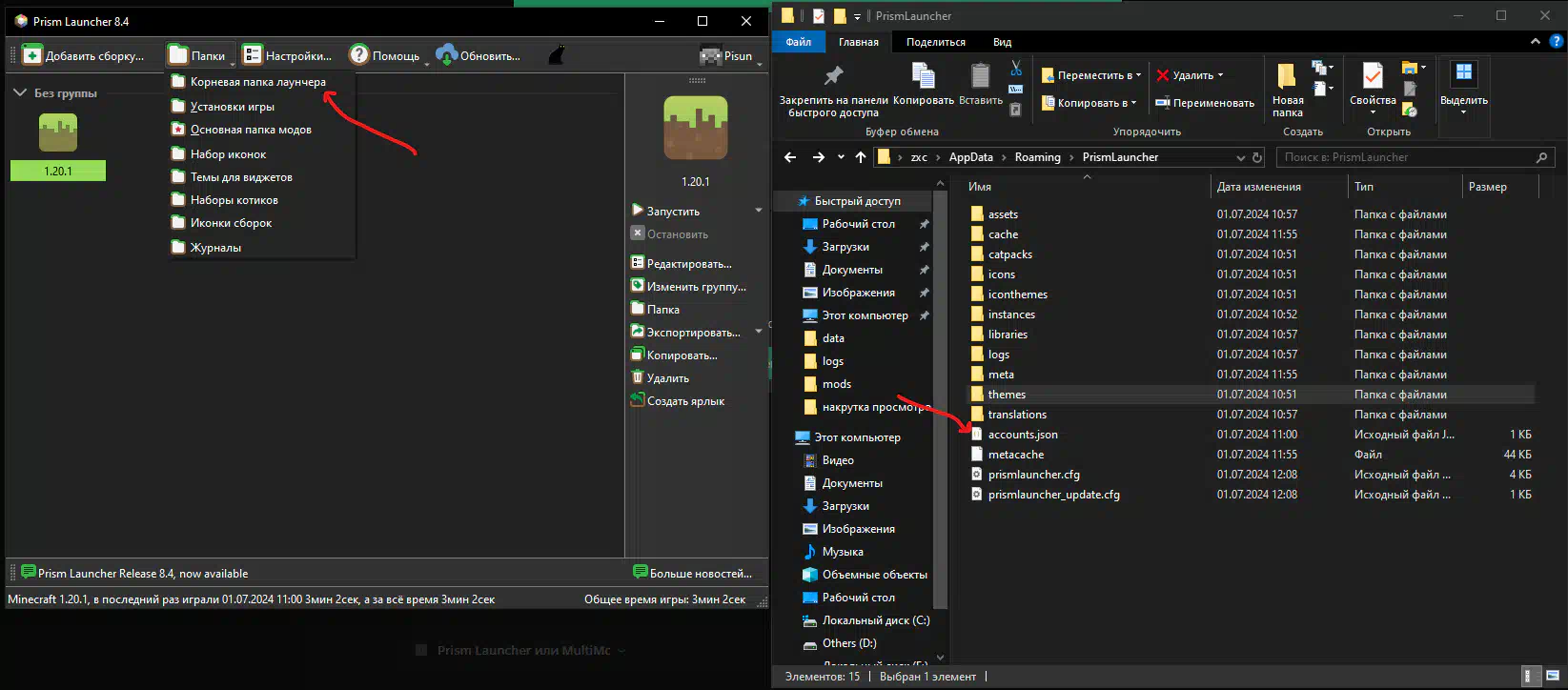Open the instance Папка button
The image size is (1568, 690).
click(x=656, y=309)
